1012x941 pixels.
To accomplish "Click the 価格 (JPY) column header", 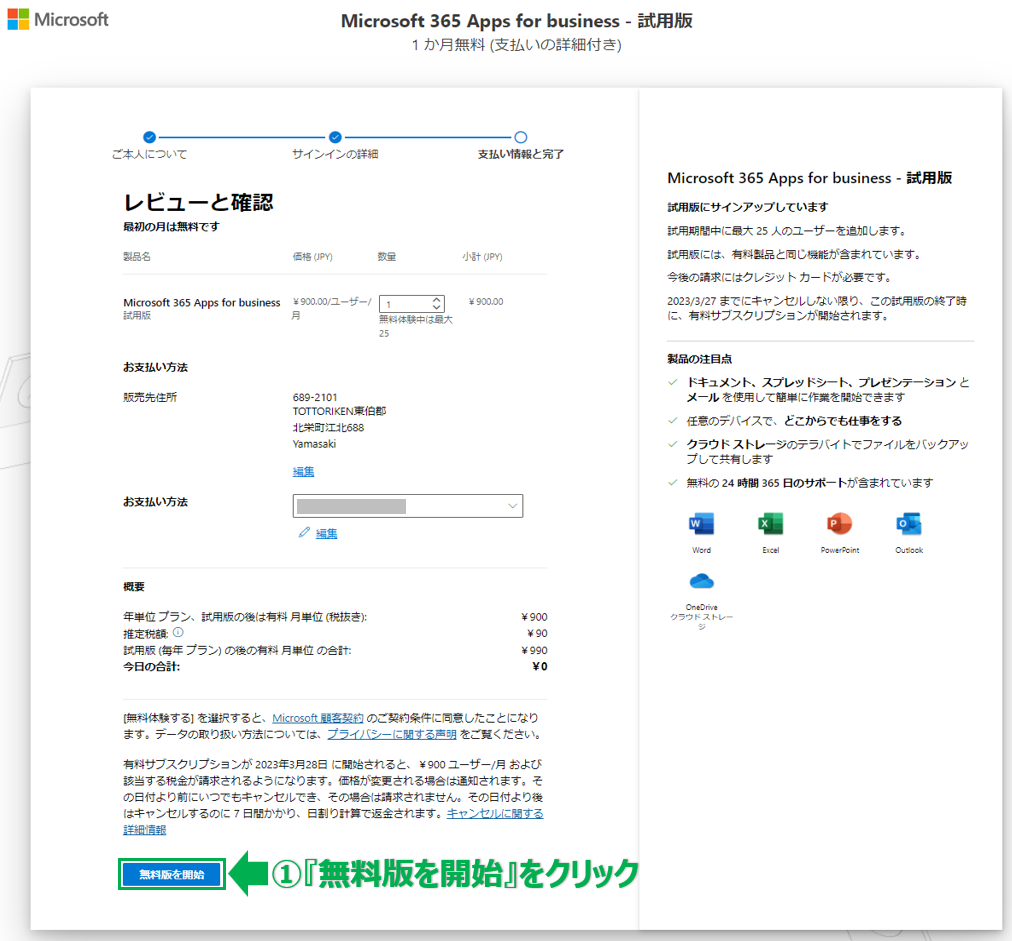I will [x=312, y=256].
